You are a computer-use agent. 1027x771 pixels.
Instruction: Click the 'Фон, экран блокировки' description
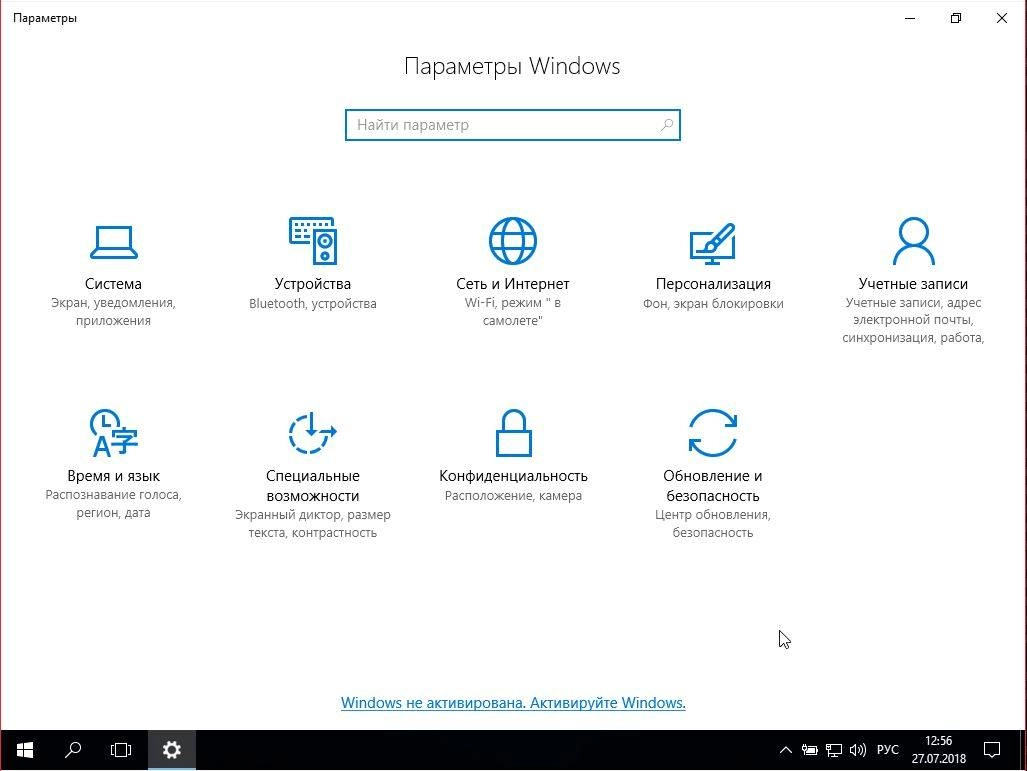pos(713,303)
